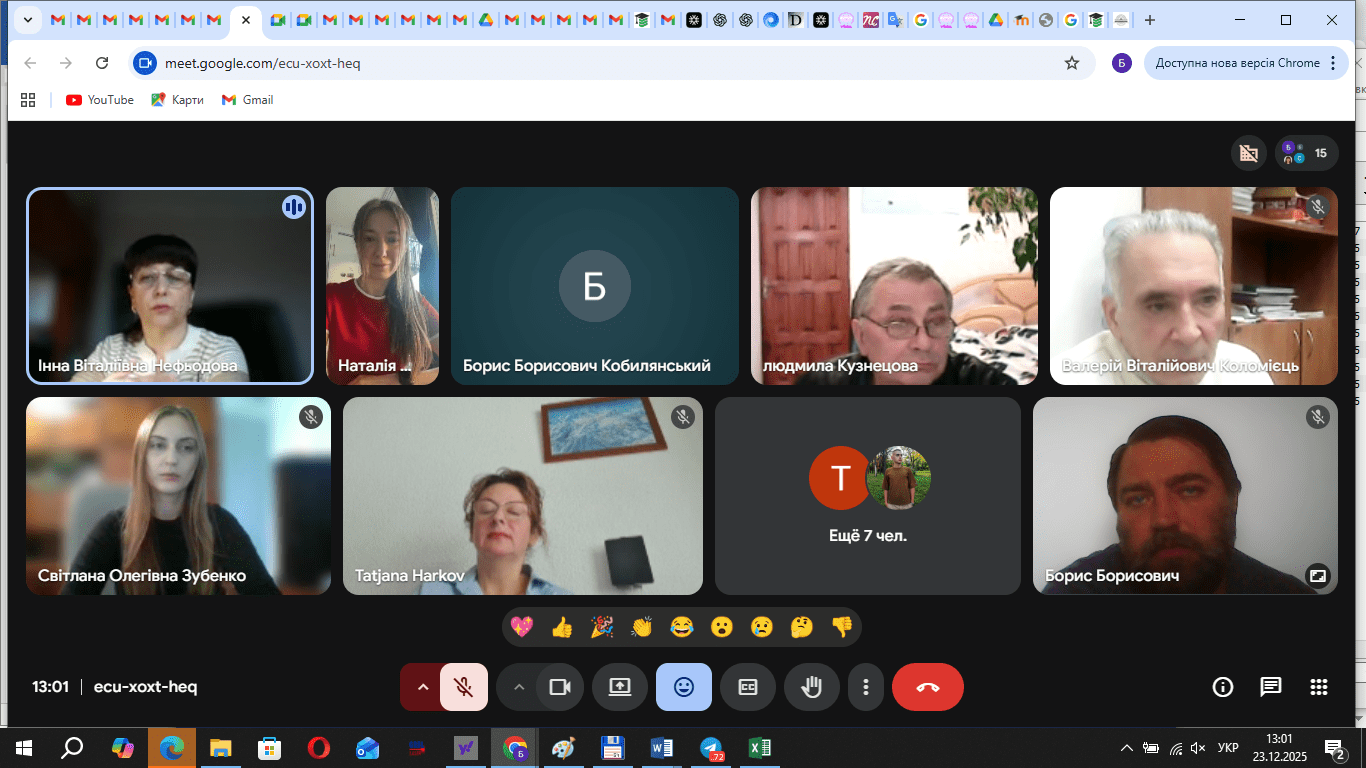1366x768 pixels.
Task: Click the Gmail bookmark in bookmarks bar
Action: [x=247, y=100]
